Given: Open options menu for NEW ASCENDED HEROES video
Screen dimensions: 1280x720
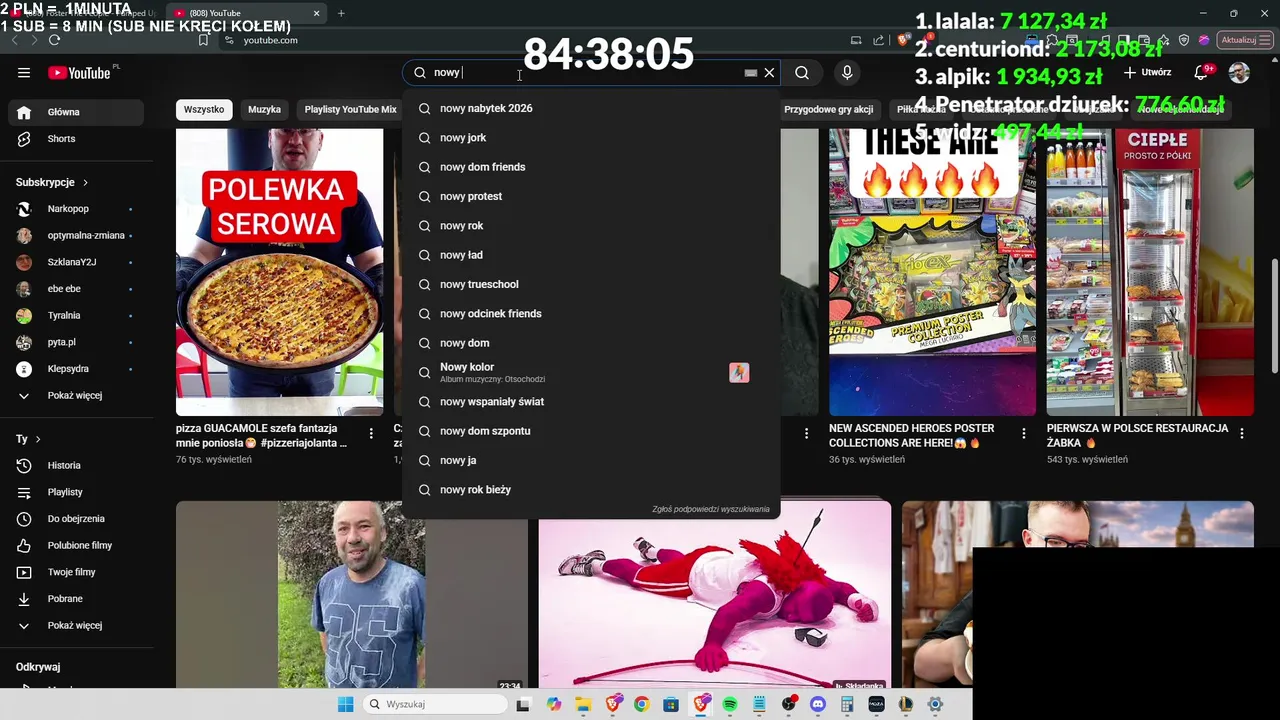Looking at the screenshot, I should [1023, 433].
